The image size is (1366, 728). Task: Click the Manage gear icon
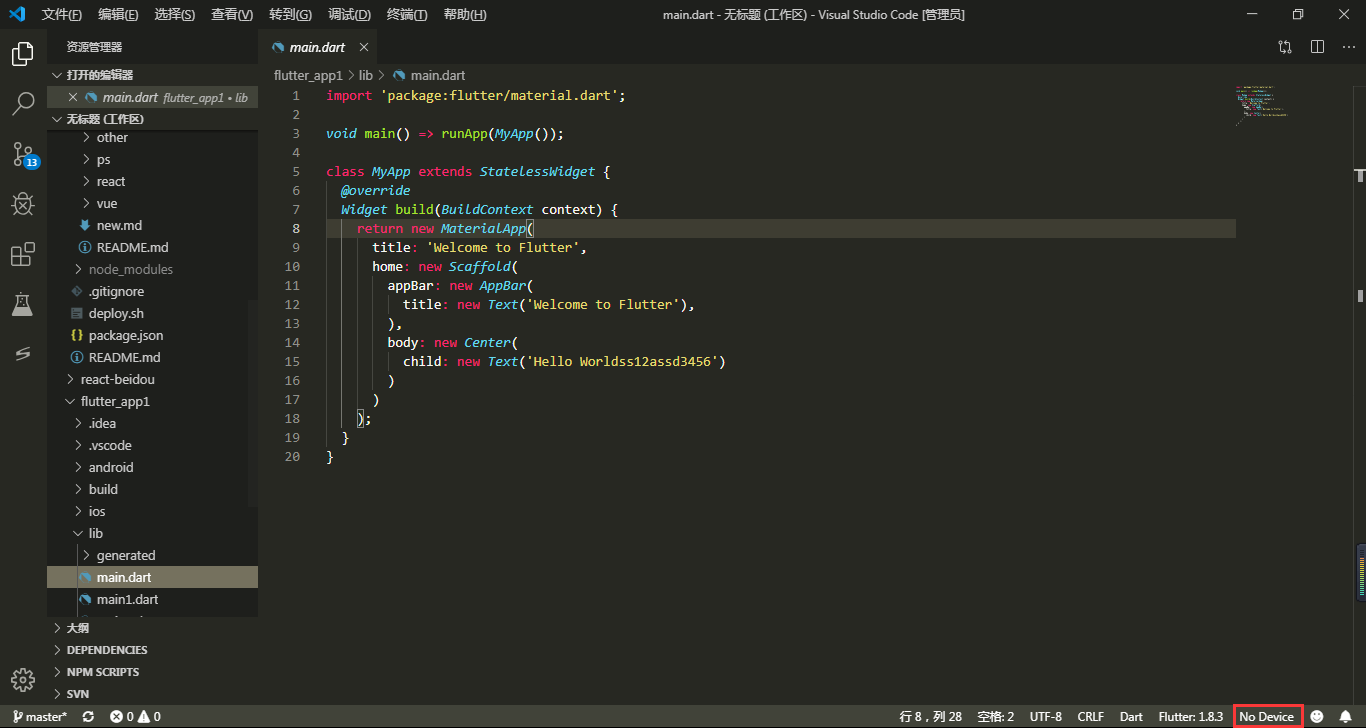click(x=22, y=680)
